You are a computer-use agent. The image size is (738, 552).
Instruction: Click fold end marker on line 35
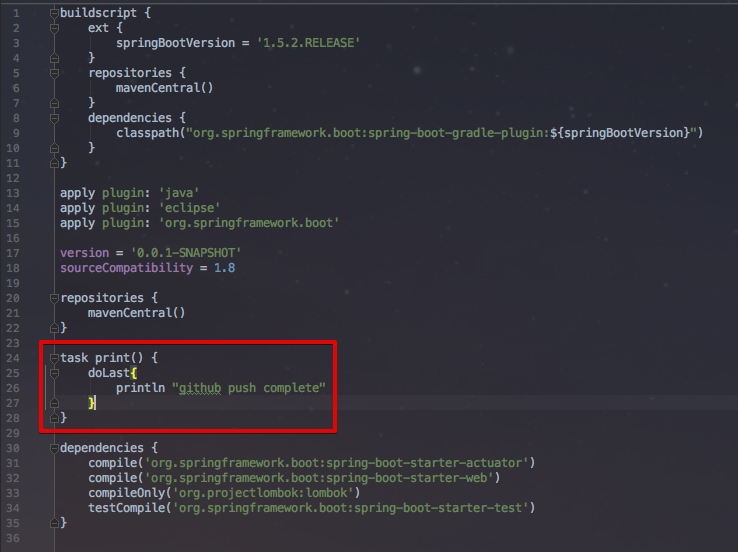tap(54, 523)
